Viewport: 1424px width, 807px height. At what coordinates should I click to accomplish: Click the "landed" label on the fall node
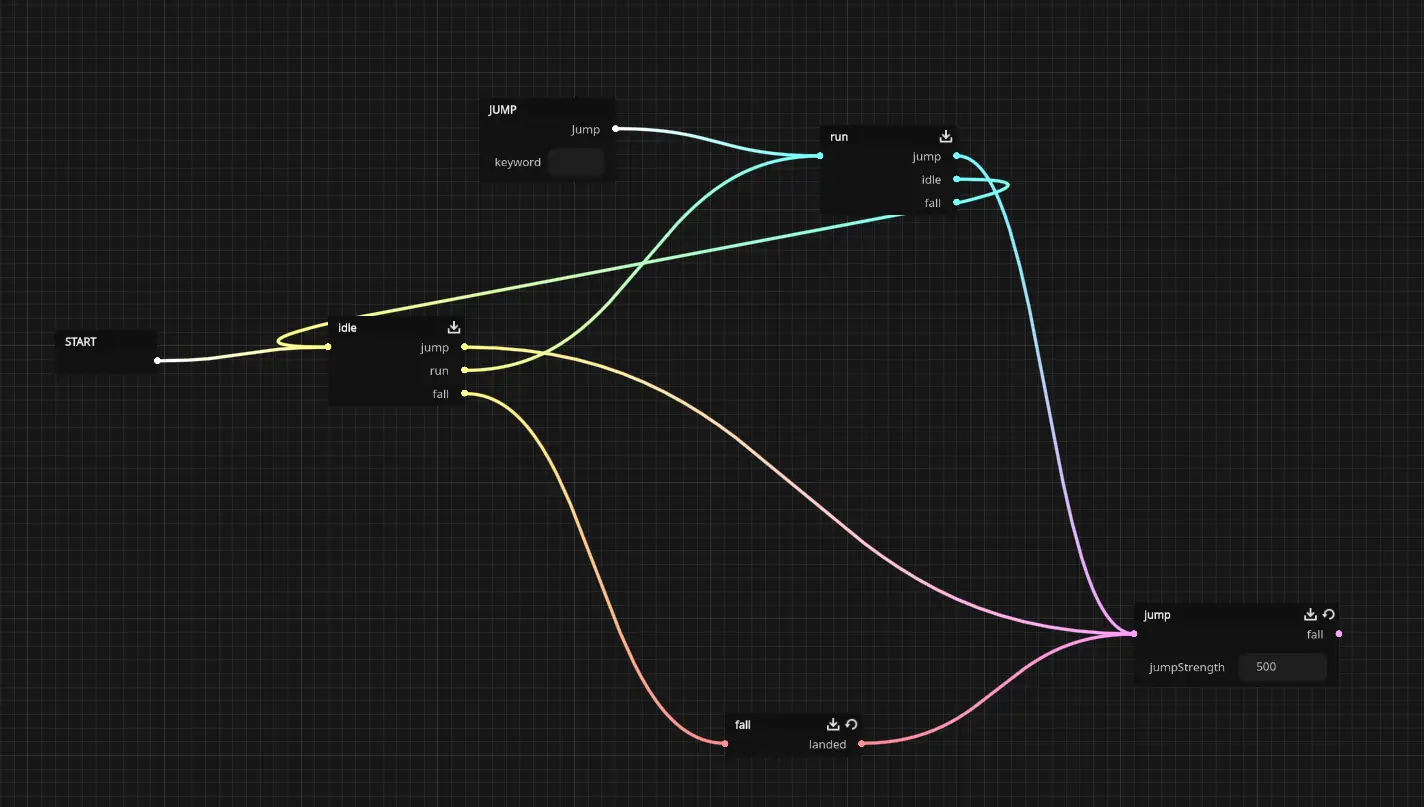[x=828, y=745]
